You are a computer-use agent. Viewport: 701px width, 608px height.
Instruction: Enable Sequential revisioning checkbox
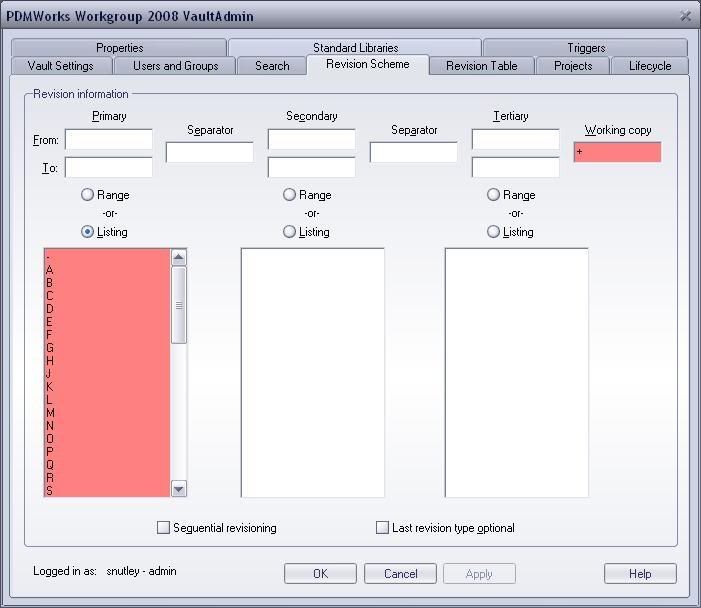point(164,528)
